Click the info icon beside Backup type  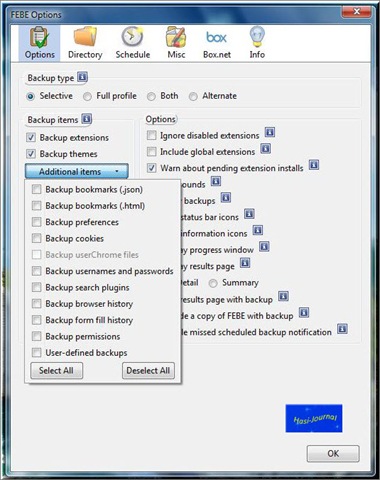click(82, 77)
